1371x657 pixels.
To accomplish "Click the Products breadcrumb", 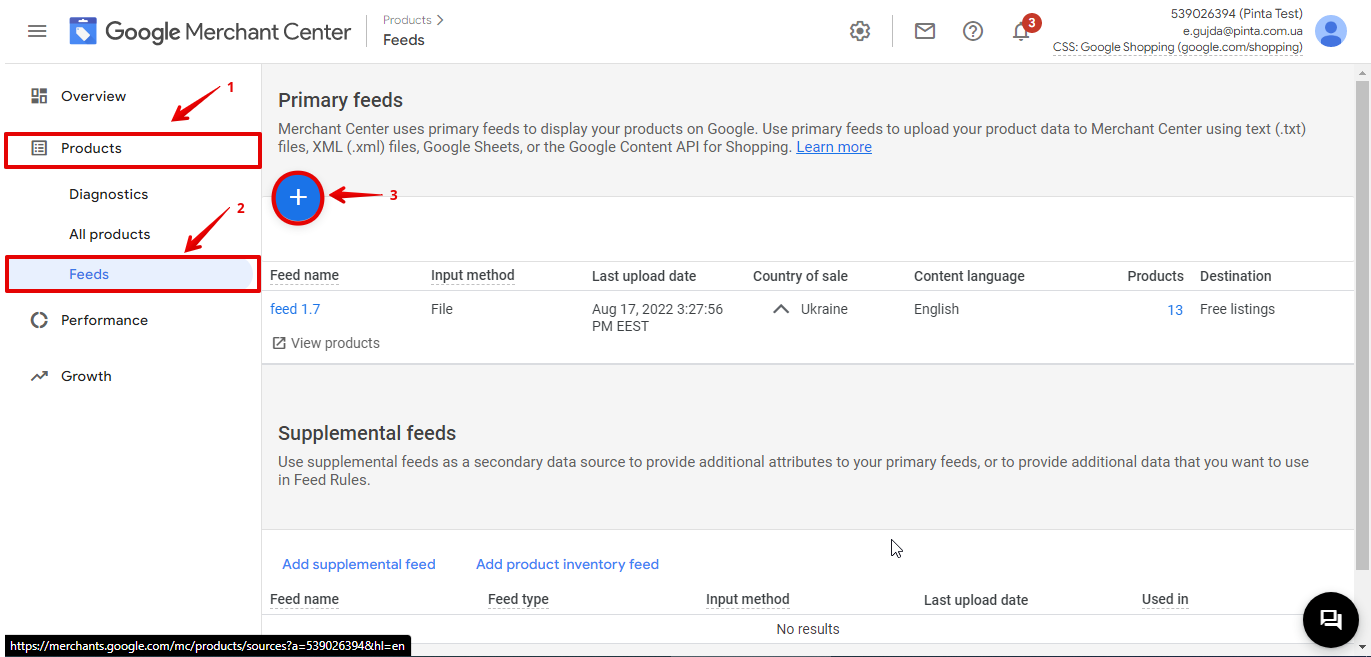I will [407, 20].
